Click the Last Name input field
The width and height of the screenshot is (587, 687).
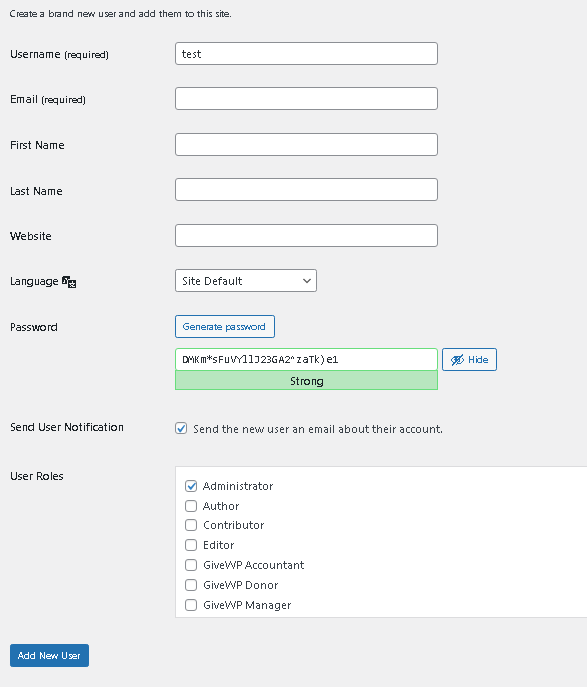(306, 190)
